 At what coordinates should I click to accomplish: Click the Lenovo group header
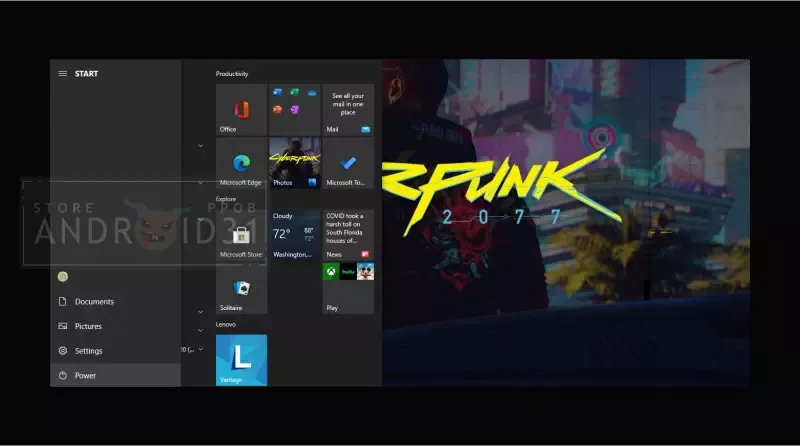coord(226,325)
